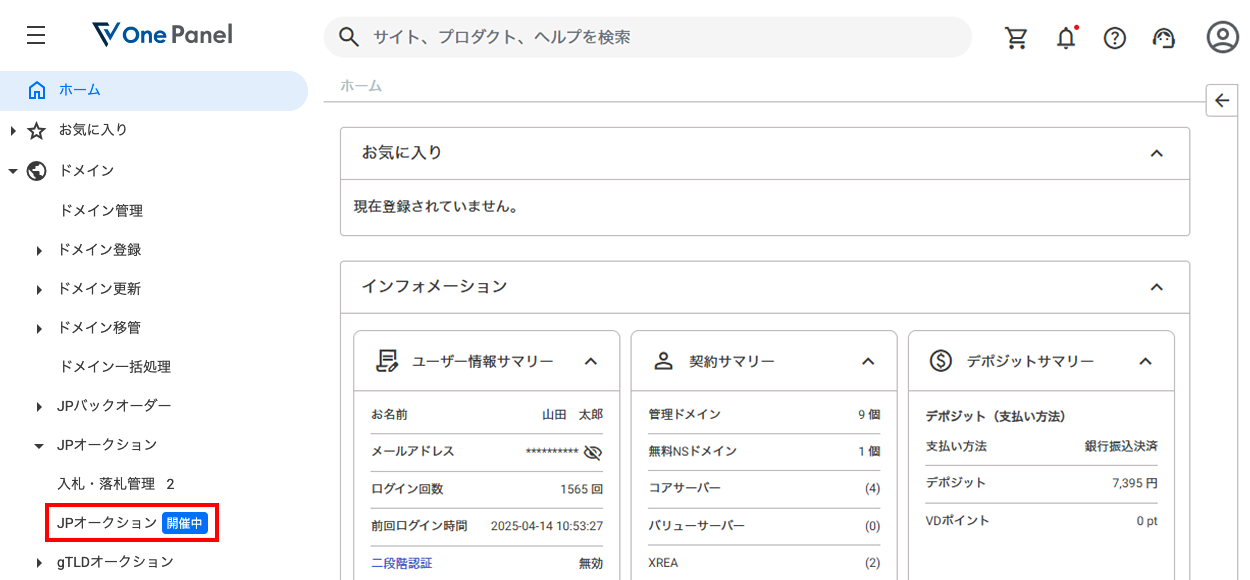Open the 二段階認証 link
1250x580 pixels.
(401, 563)
